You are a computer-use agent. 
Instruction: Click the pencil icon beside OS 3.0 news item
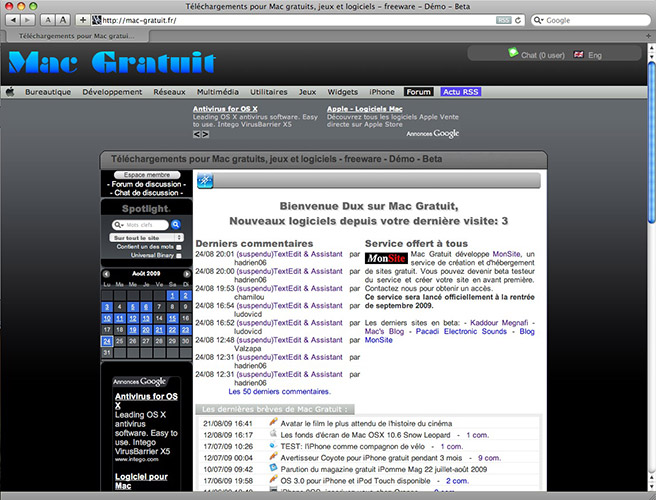(x=274, y=479)
